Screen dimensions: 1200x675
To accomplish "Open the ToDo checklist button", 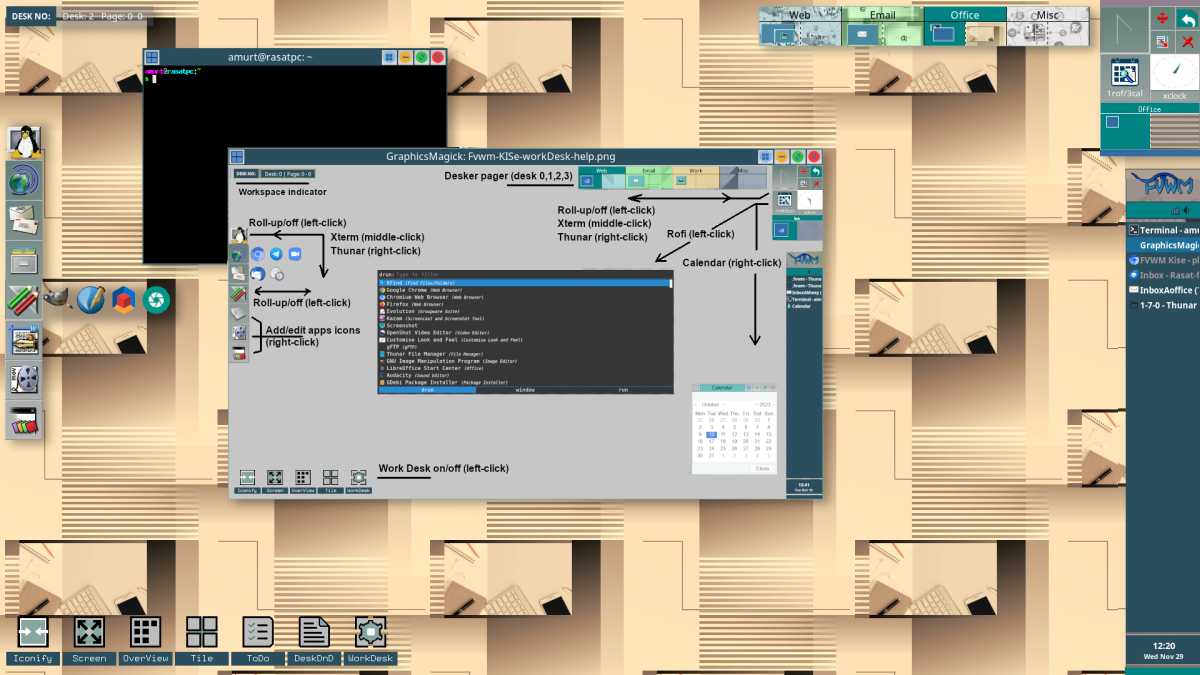I will 258,640.
